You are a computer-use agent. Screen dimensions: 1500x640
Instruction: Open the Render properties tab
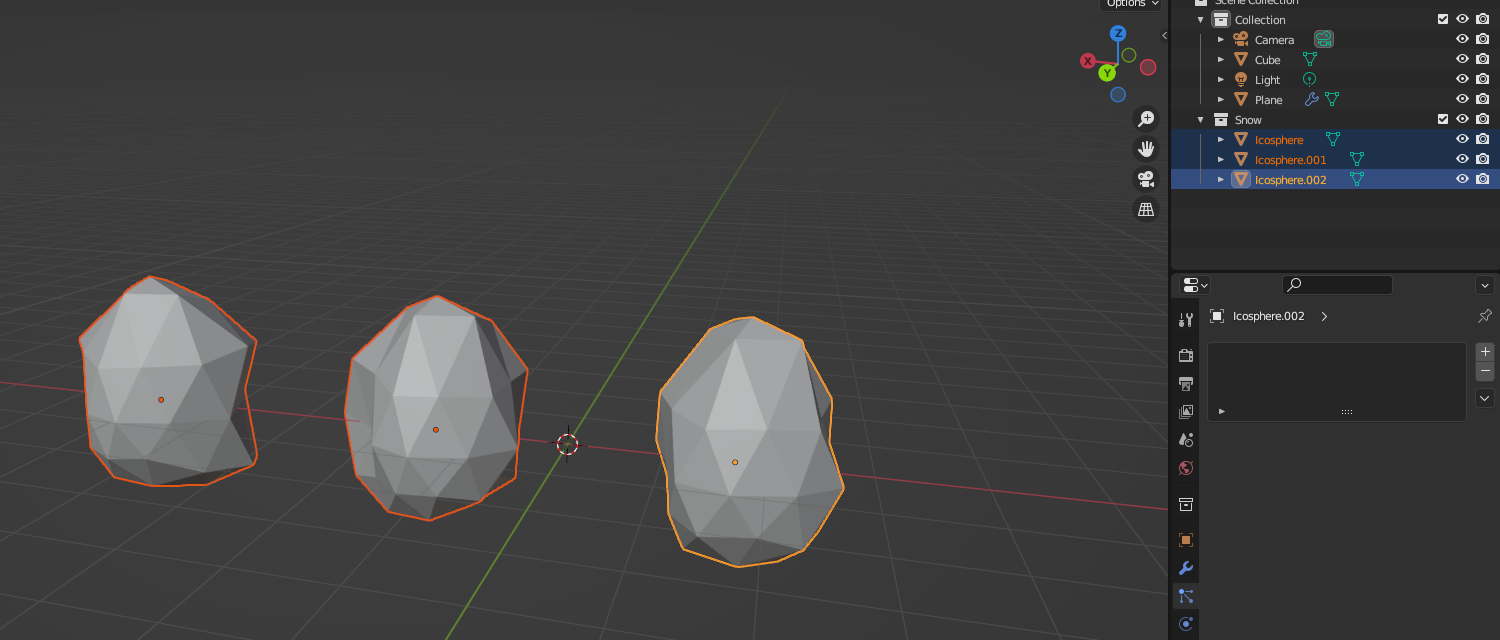click(1186, 355)
